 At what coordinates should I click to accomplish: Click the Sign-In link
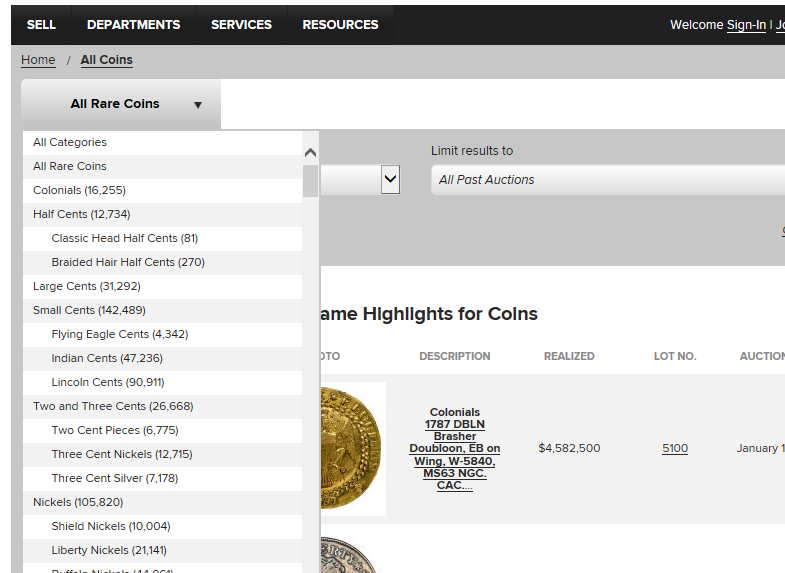[746, 25]
